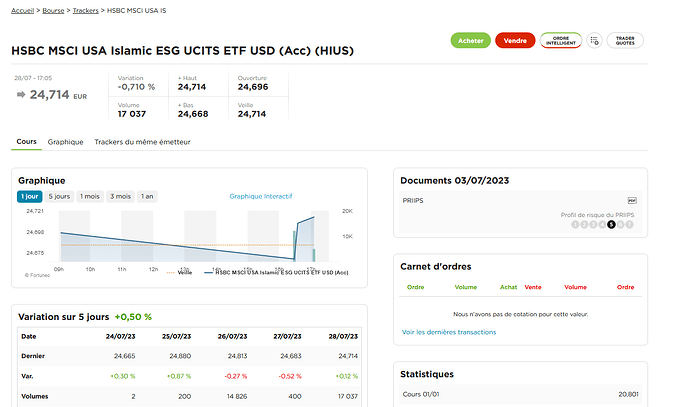The image size is (690, 407).
Task: Click the Variation value -0,710 %
Action: (x=136, y=87)
